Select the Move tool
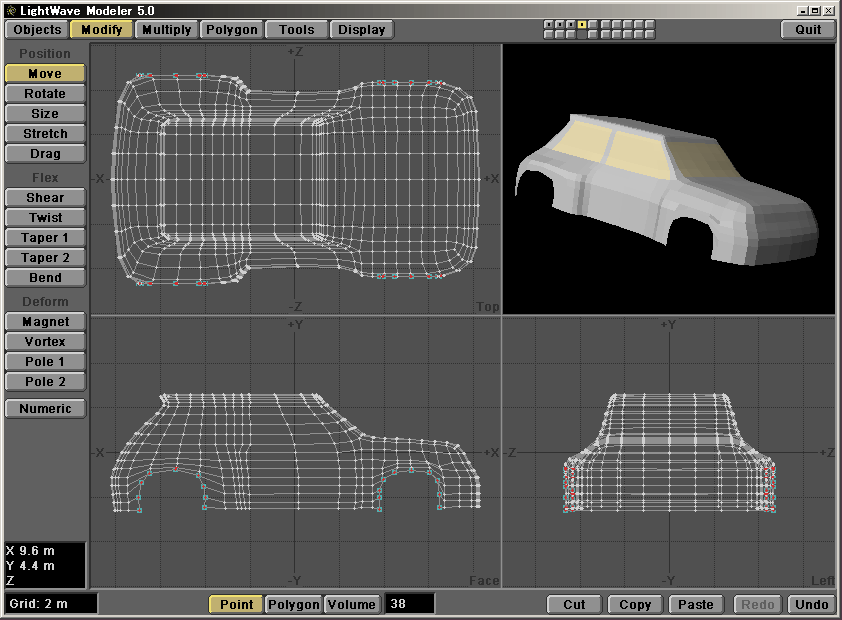This screenshot has height=620, width=842. pyautogui.click(x=45, y=74)
